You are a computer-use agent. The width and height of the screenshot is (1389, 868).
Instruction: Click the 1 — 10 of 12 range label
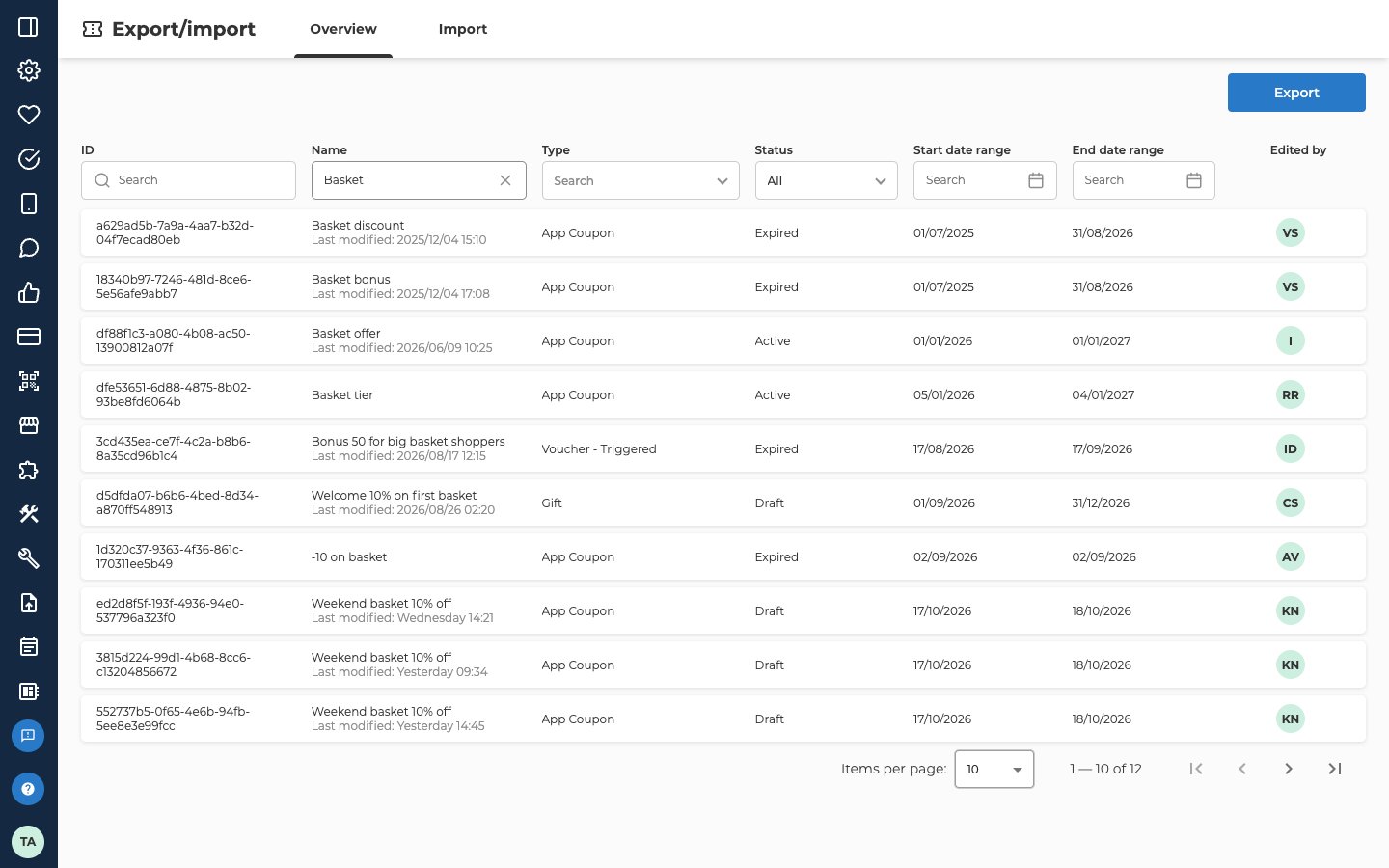tap(1105, 769)
